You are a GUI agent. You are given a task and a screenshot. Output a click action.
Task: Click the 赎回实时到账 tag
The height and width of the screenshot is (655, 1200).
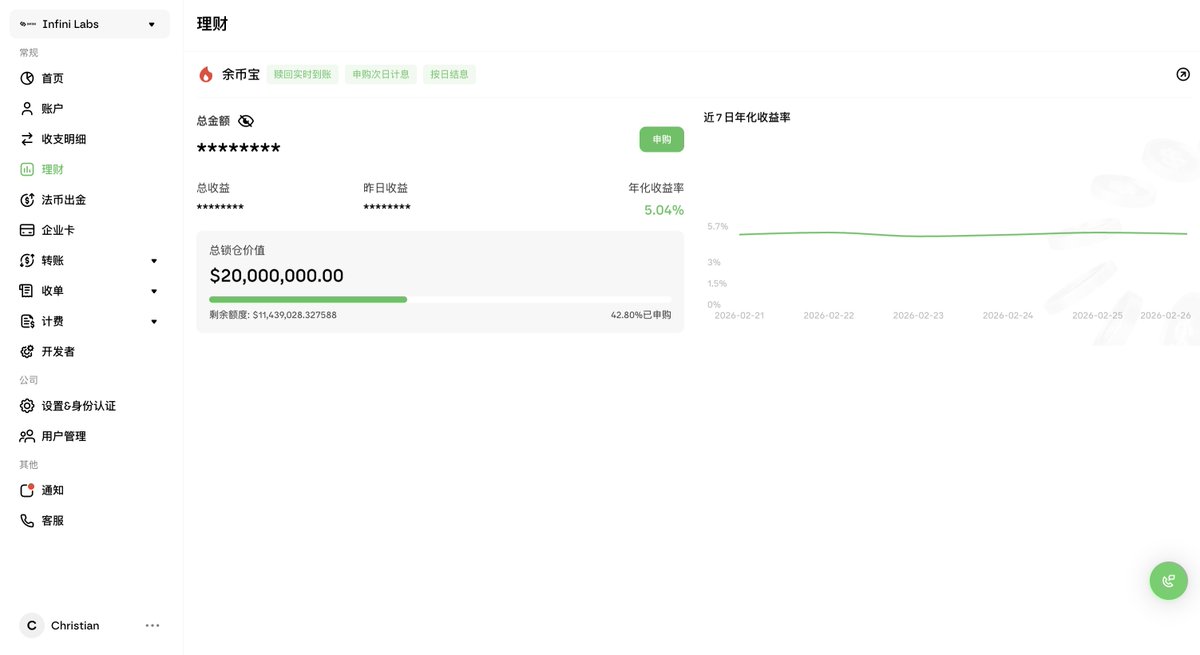[302, 74]
